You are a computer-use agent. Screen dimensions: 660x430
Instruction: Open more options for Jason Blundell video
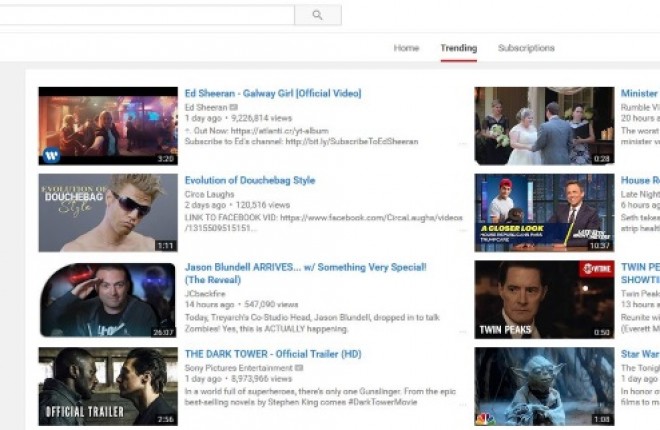pyautogui.click(x=463, y=332)
